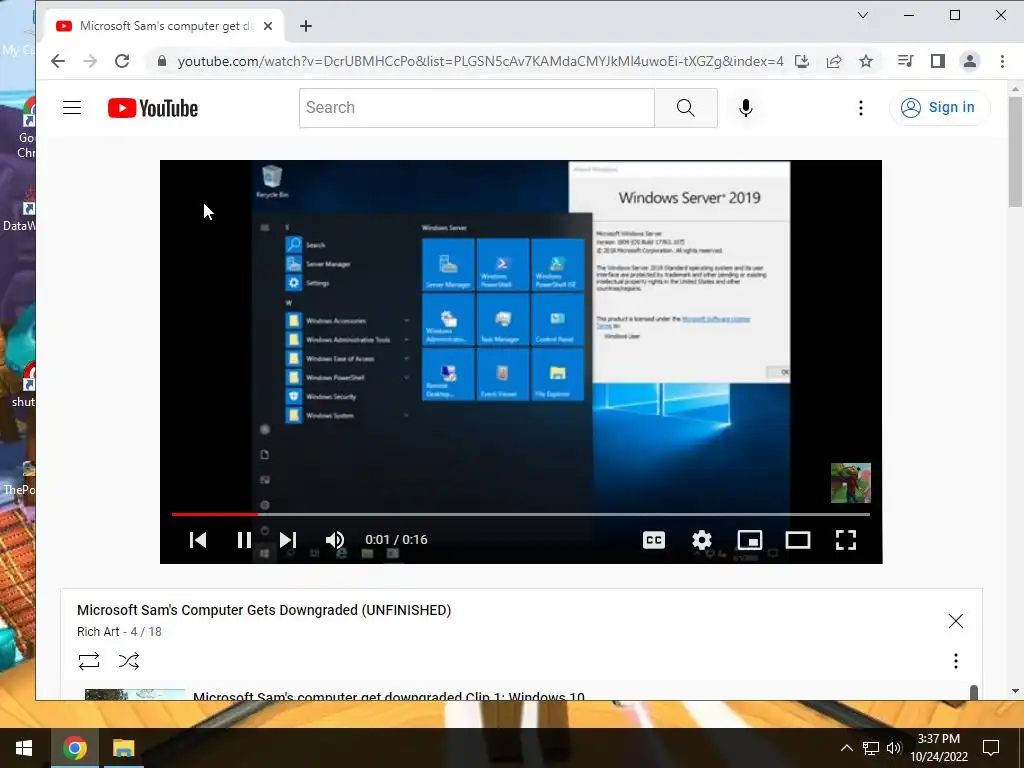Switch to miniplayer mode
Image resolution: width=1024 pixels, height=768 pixels.
pos(750,540)
